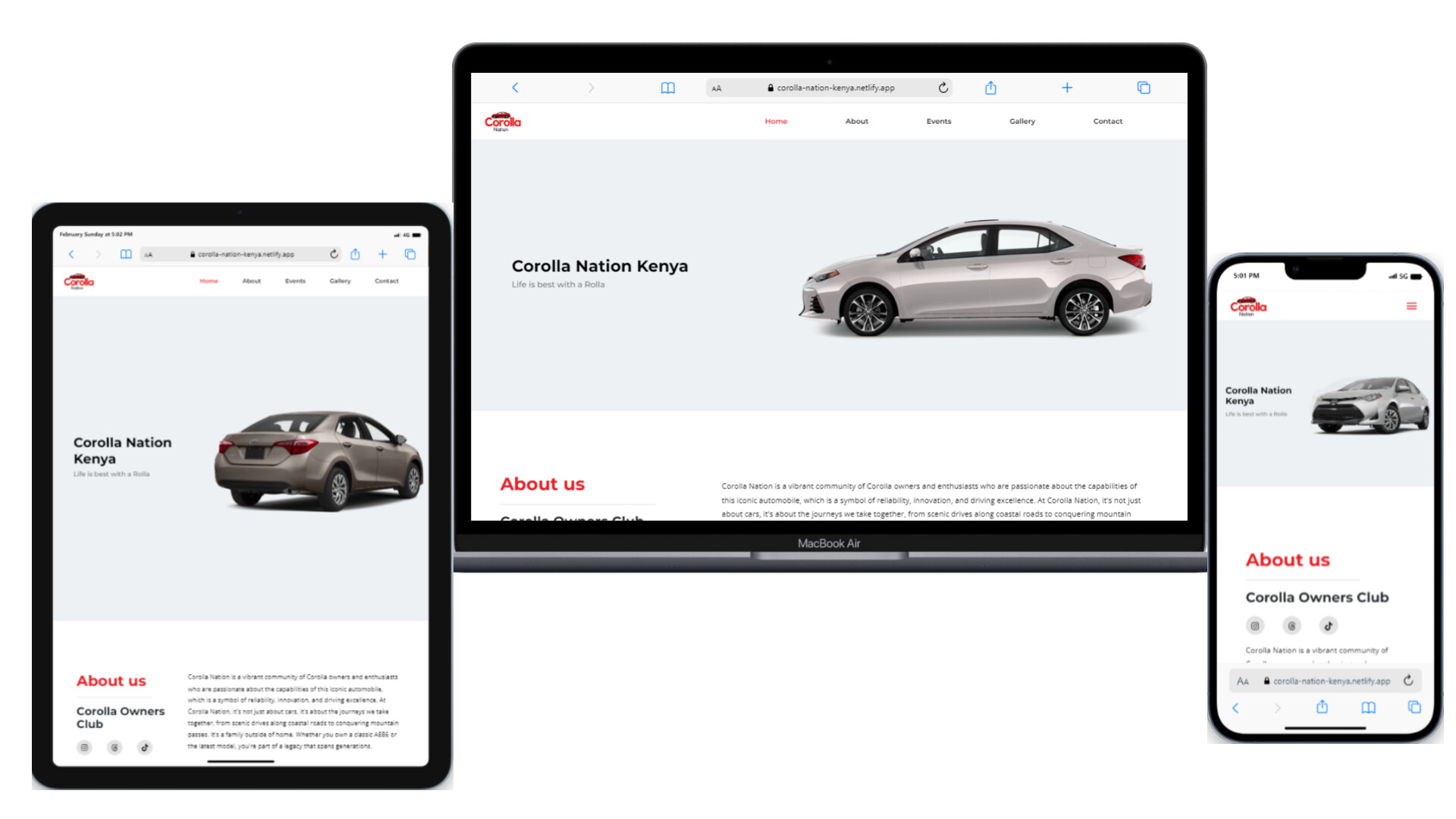The image size is (1456, 819).
Task: Click AA button in iPhone address bar
Action: click(x=1242, y=681)
